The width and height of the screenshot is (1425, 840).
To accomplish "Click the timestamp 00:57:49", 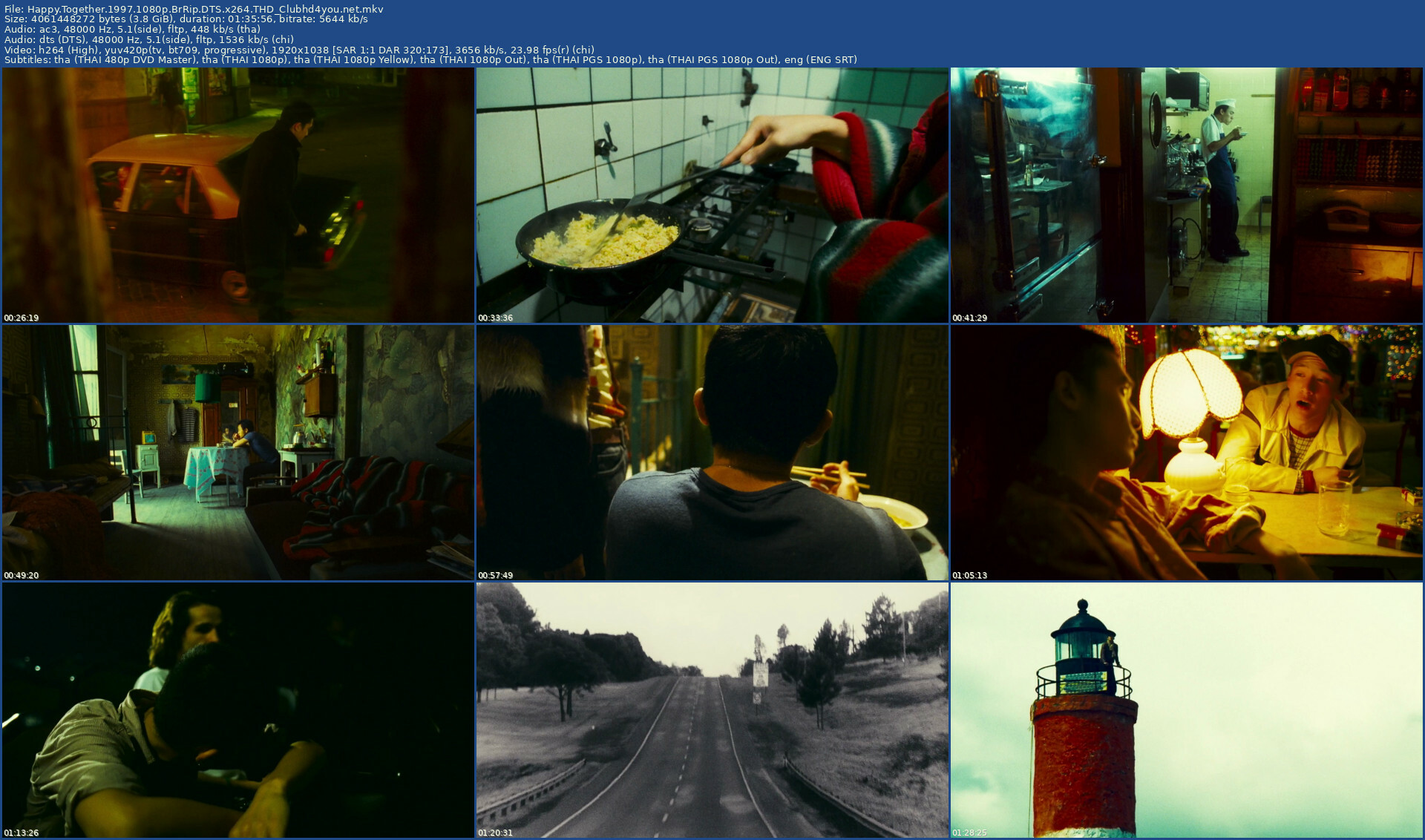I will click(496, 575).
